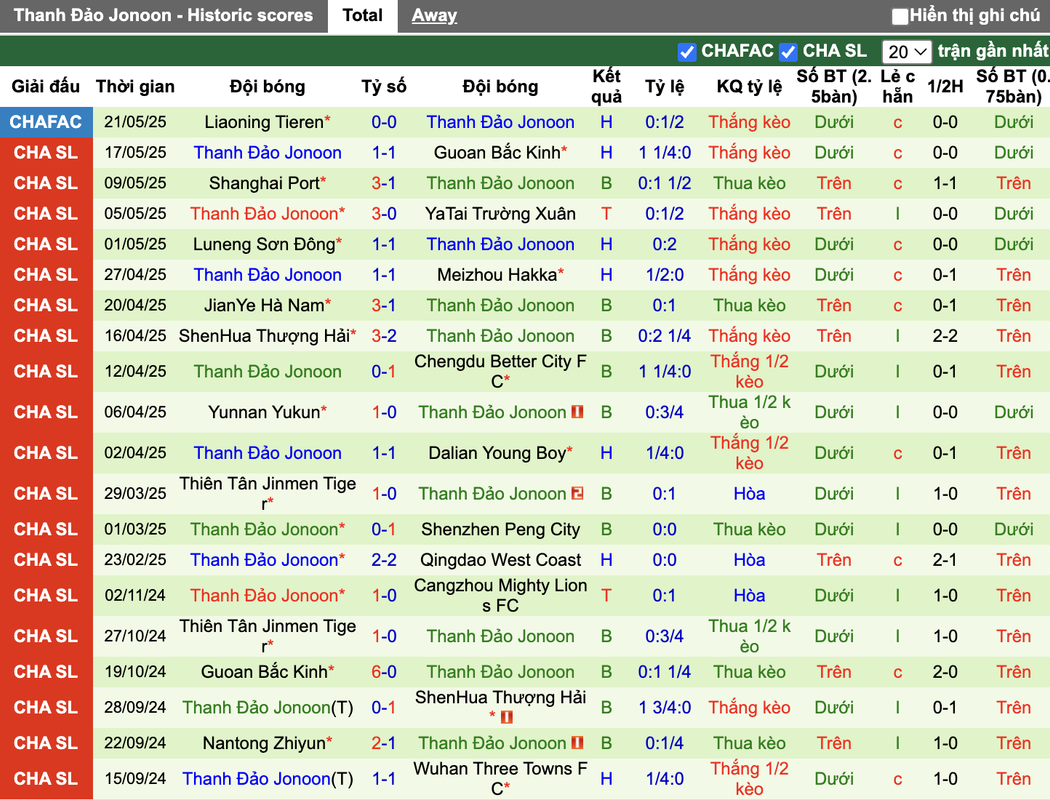
Task: Click red card icon in 06/04/25 Yunnan Yukun row
Action: [577, 412]
